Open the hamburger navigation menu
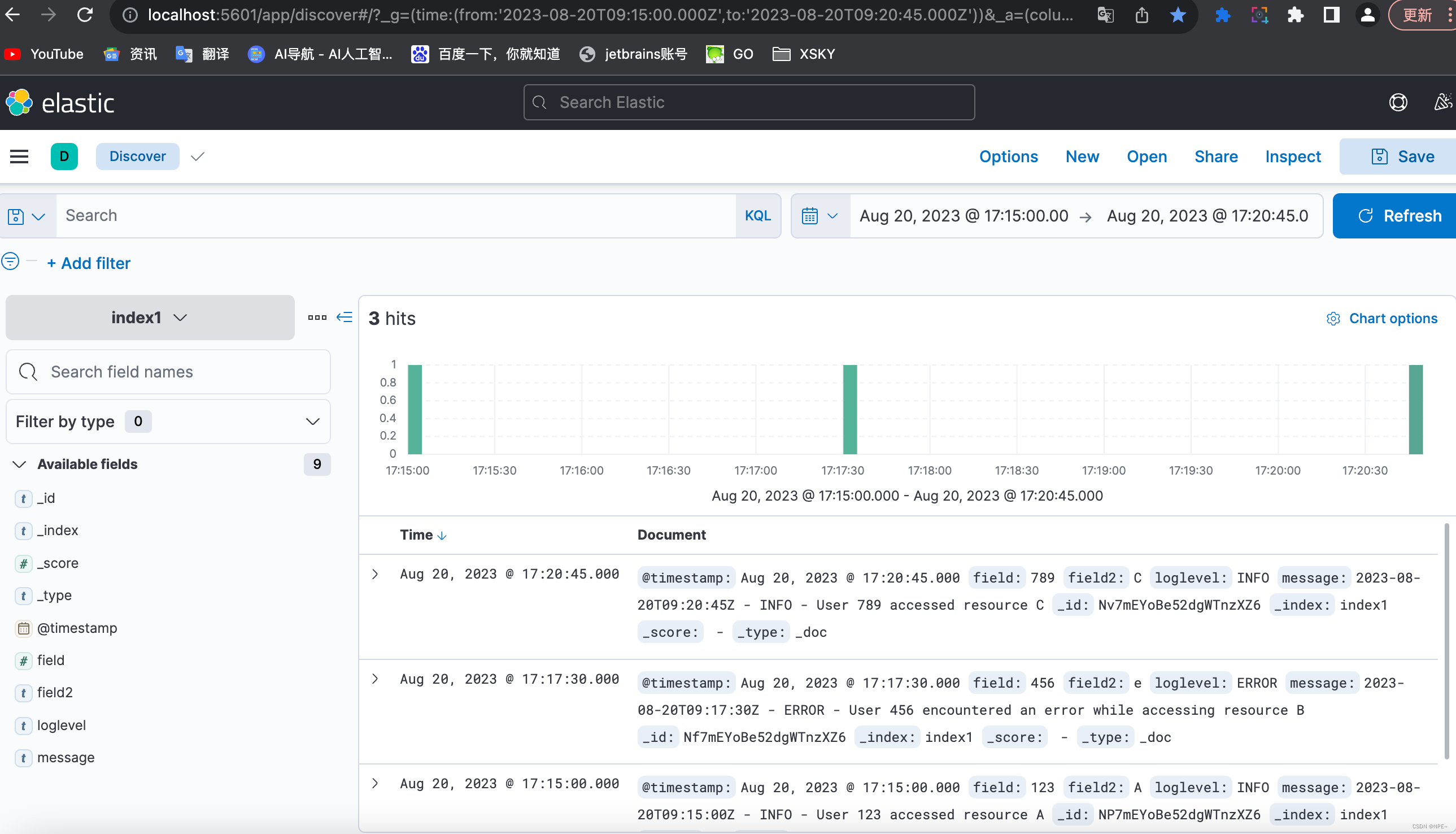This screenshot has width=1456, height=834. [19, 157]
